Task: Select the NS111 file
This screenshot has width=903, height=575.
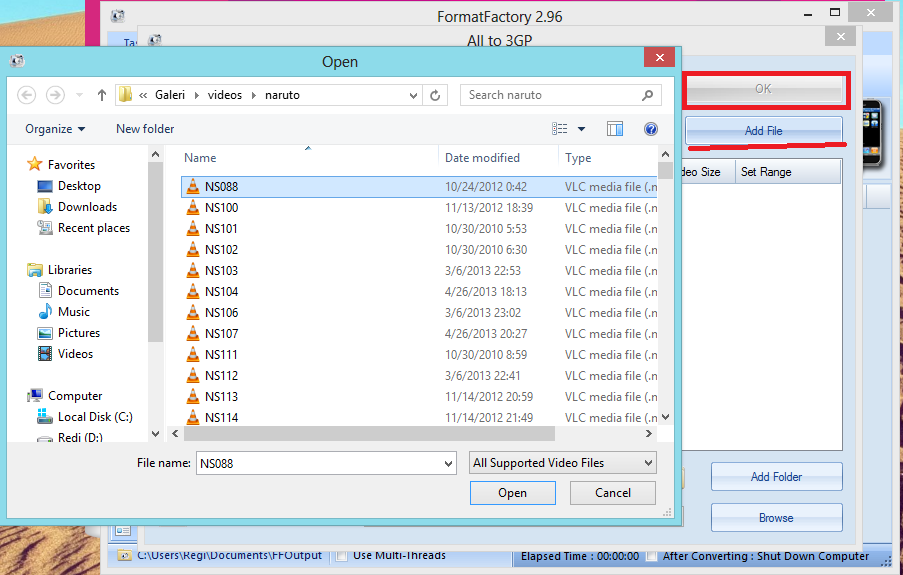Action: [x=419, y=354]
